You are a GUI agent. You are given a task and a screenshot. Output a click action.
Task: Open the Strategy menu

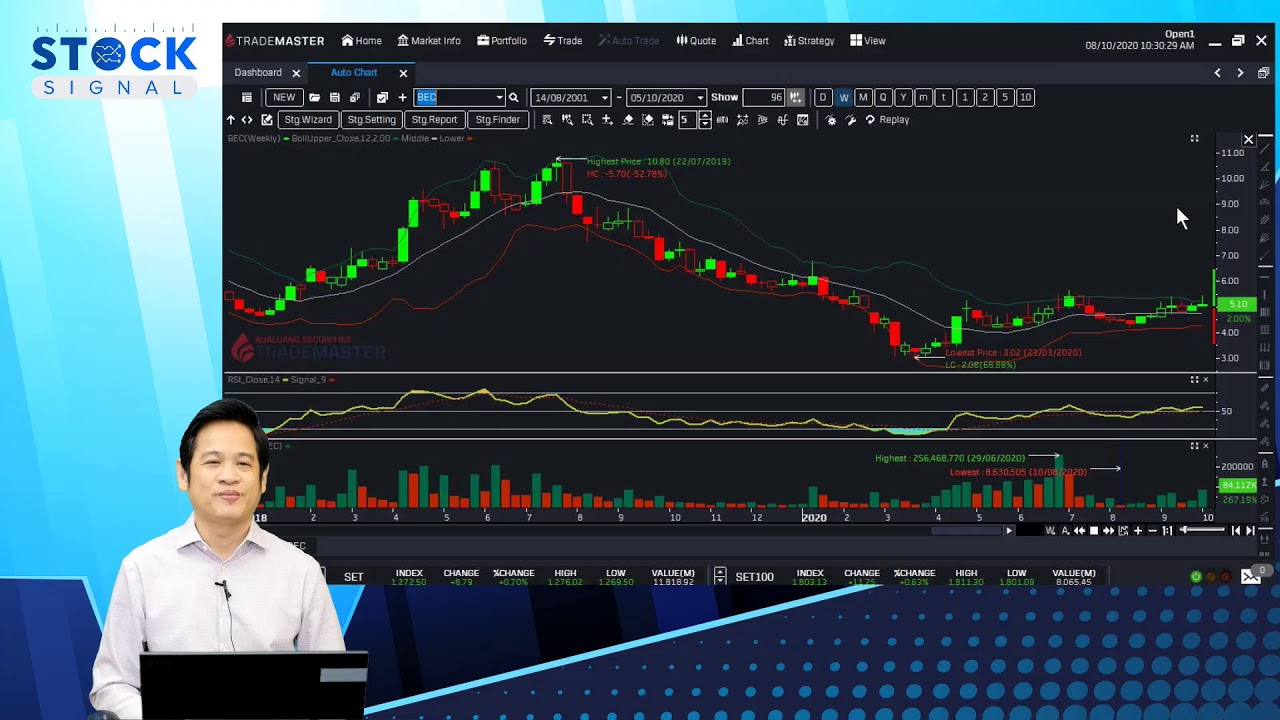(809, 41)
